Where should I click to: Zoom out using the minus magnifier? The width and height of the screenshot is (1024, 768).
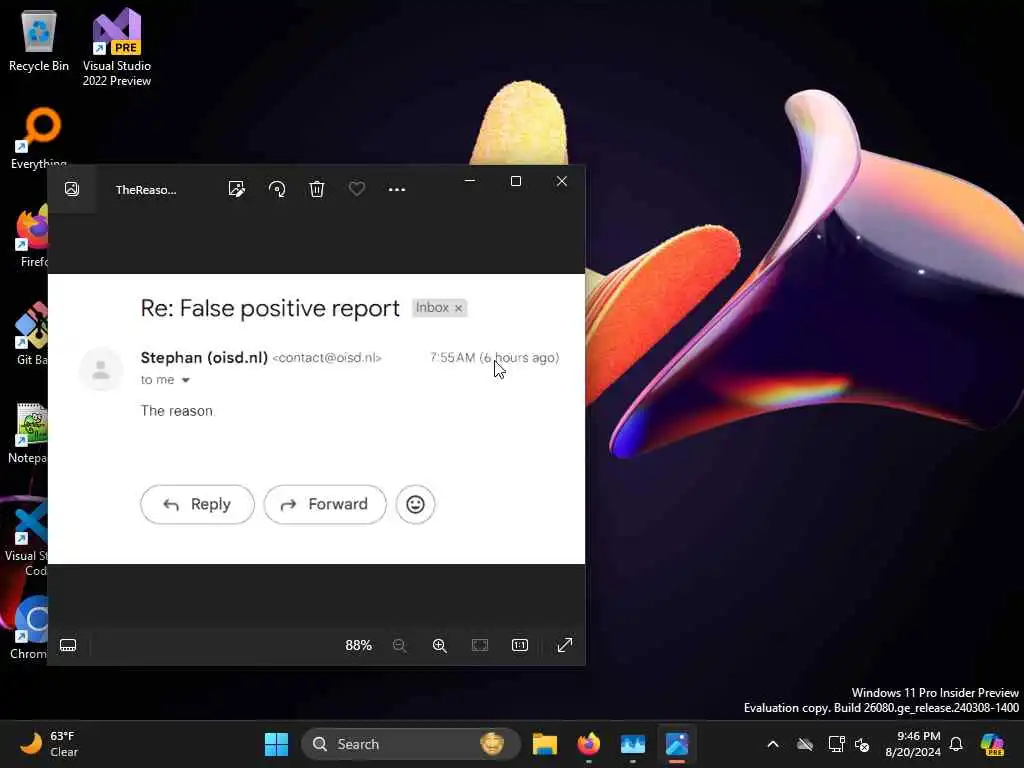pos(400,645)
